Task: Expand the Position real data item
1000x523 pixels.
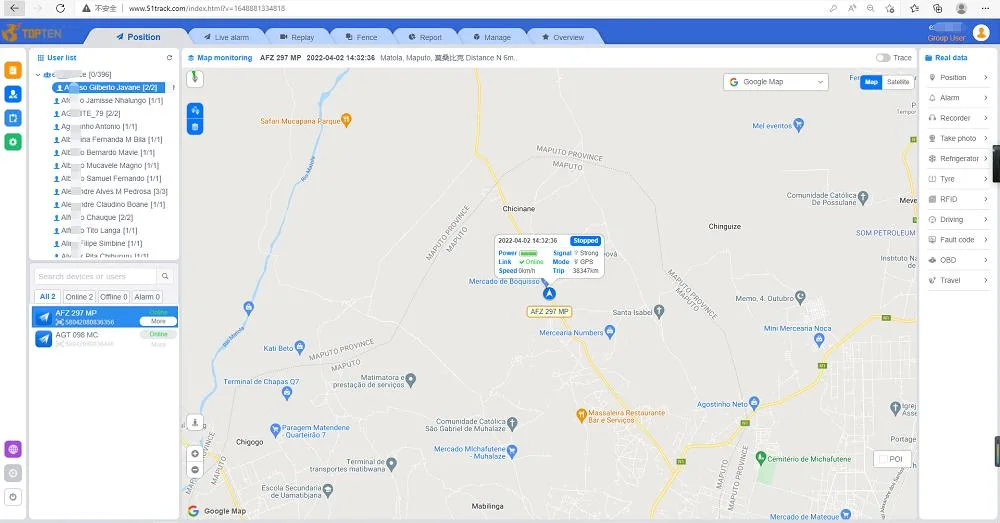Action: pos(958,77)
